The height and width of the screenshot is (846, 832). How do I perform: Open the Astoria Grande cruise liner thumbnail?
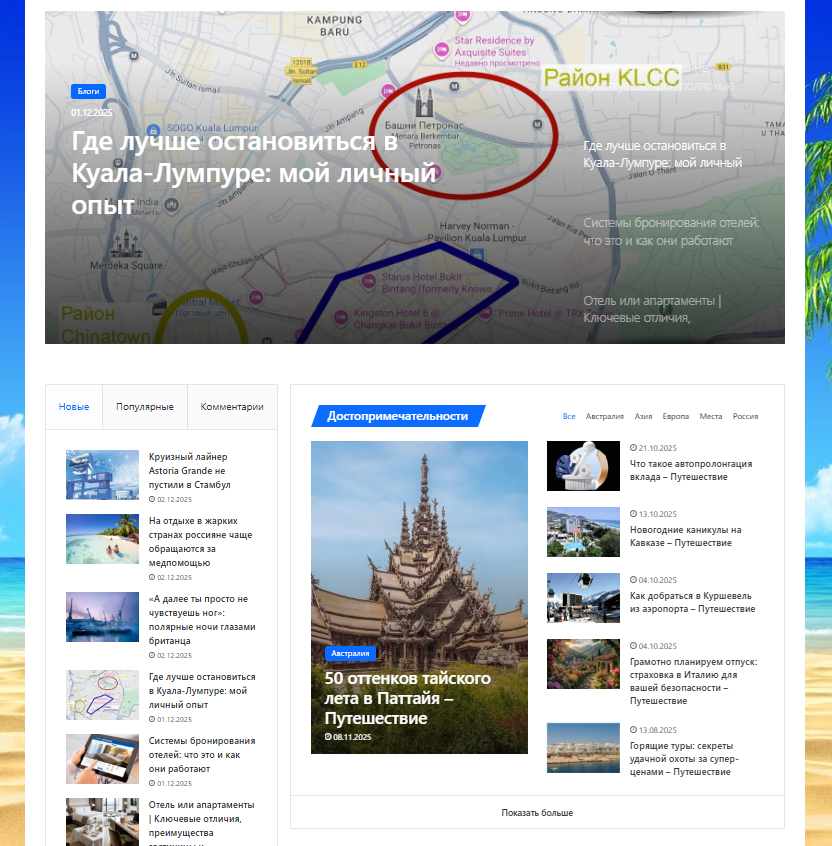click(x=103, y=475)
